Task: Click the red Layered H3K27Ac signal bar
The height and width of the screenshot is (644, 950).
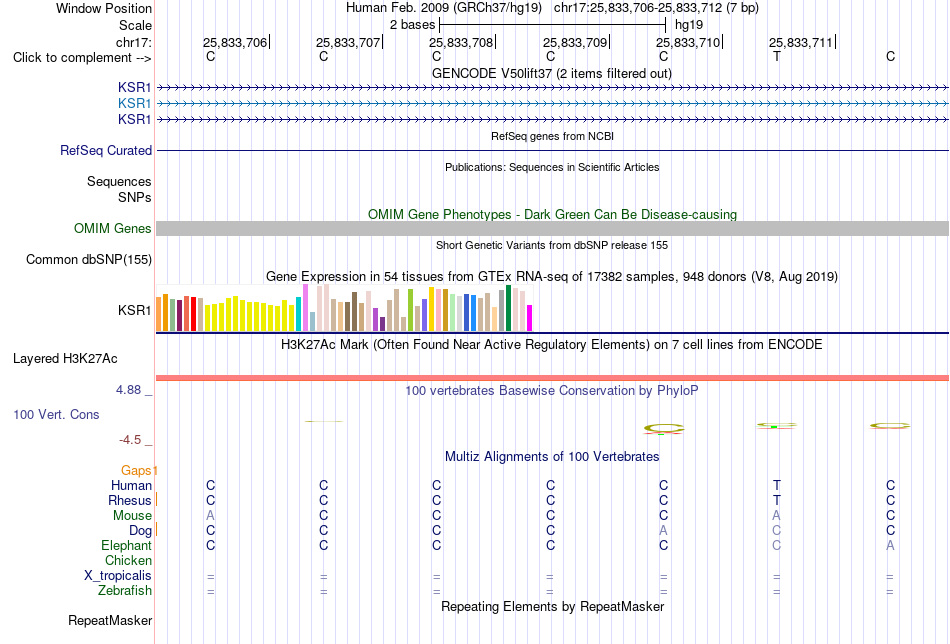Action: pos(552,378)
